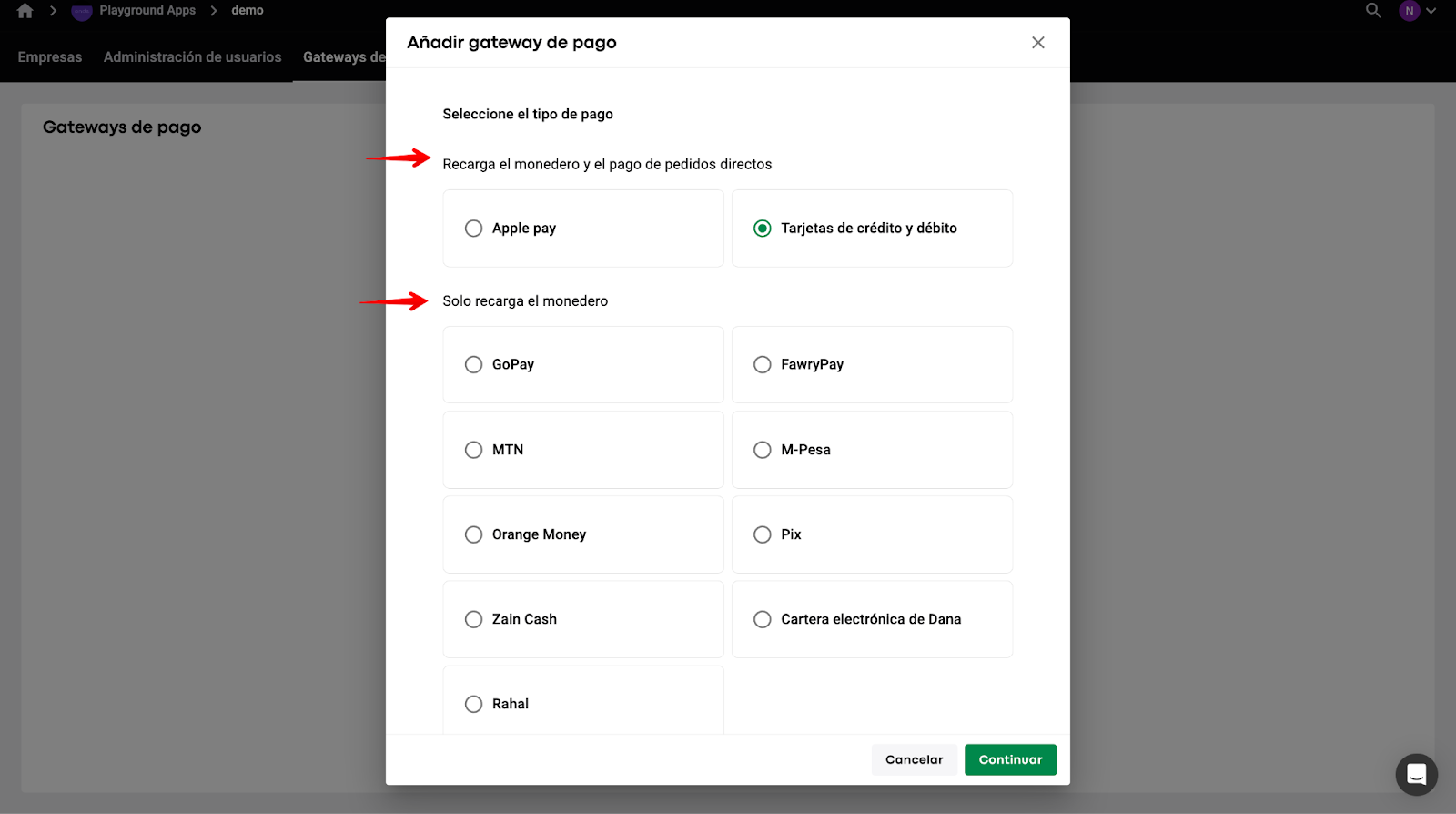
Task: Close the Añadir gateway de pago dialog
Action: click(1037, 43)
